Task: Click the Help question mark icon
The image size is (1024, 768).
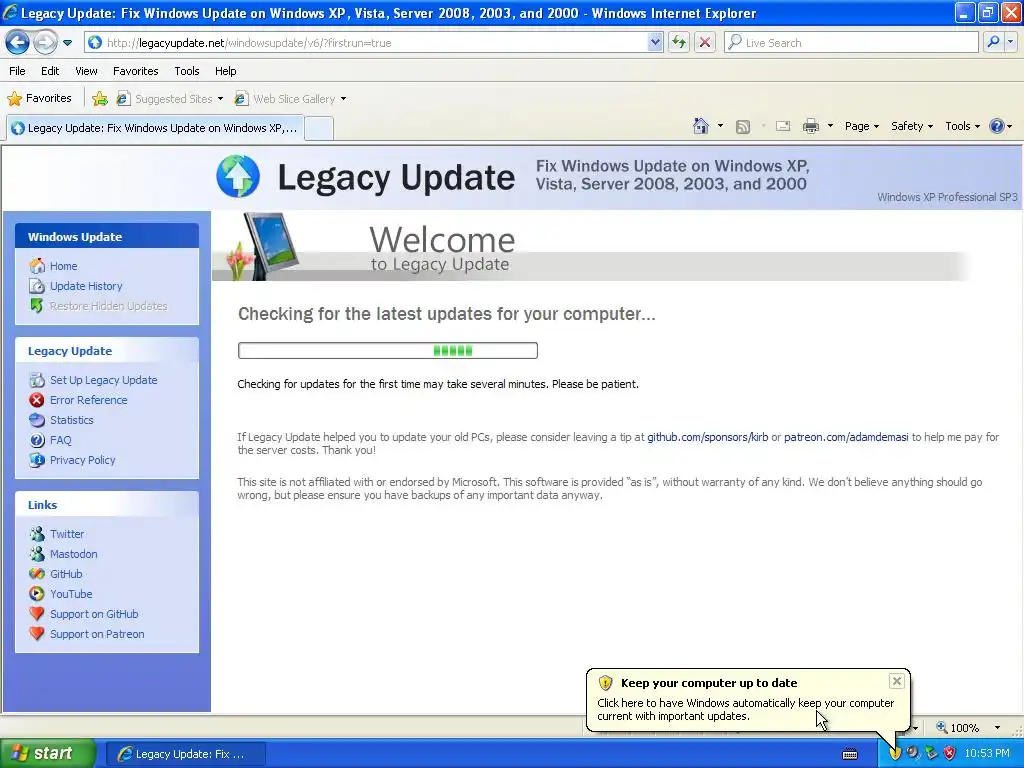Action: click(997, 126)
